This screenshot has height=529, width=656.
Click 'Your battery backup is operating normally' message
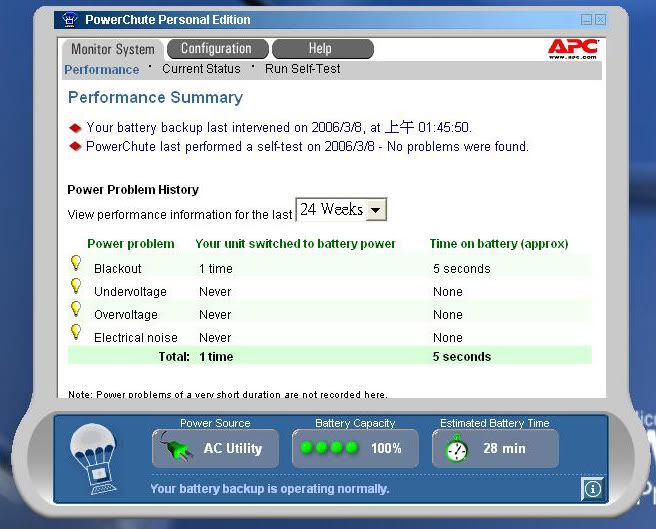click(x=270, y=489)
